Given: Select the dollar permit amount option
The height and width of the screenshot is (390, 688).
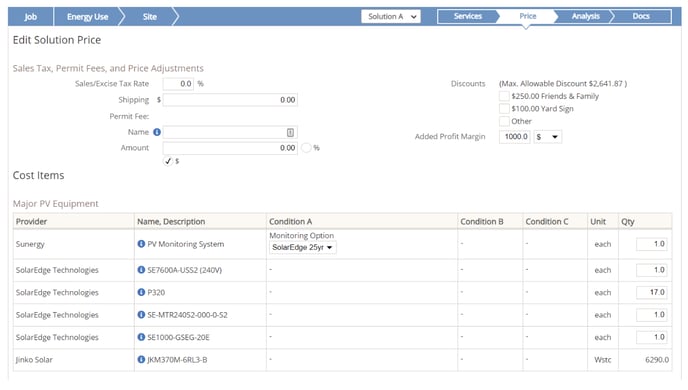Looking at the screenshot, I should (x=168, y=161).
